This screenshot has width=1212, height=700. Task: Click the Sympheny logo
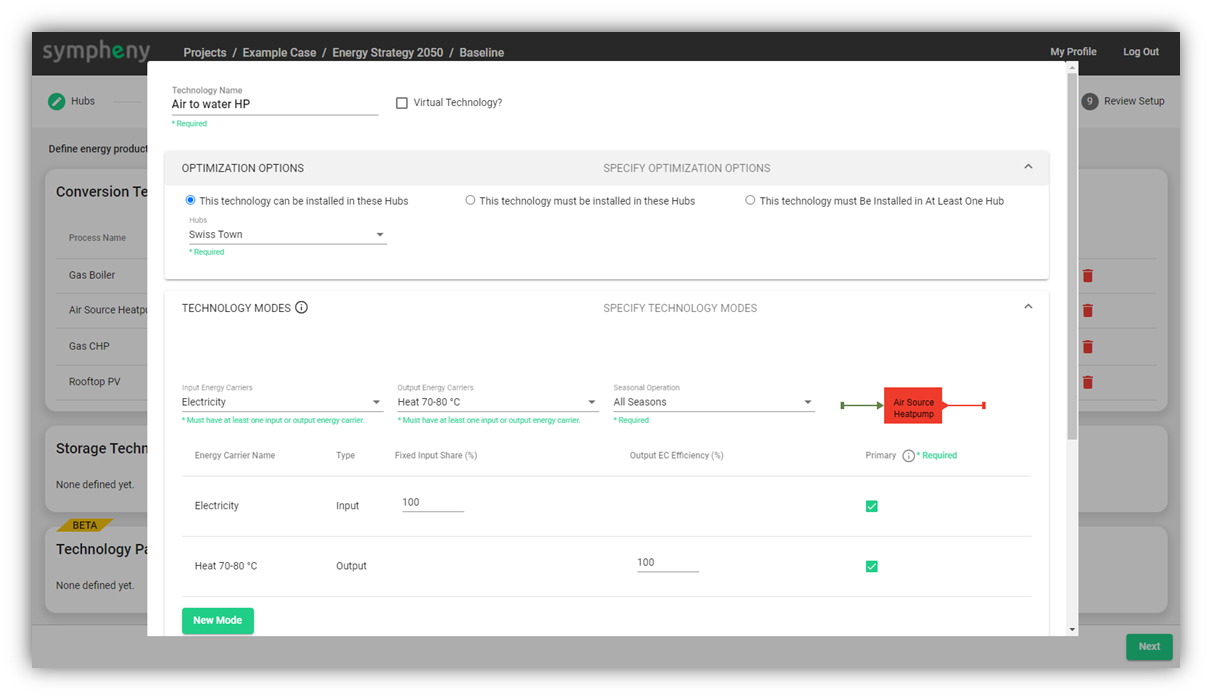[x=96, y=51]
